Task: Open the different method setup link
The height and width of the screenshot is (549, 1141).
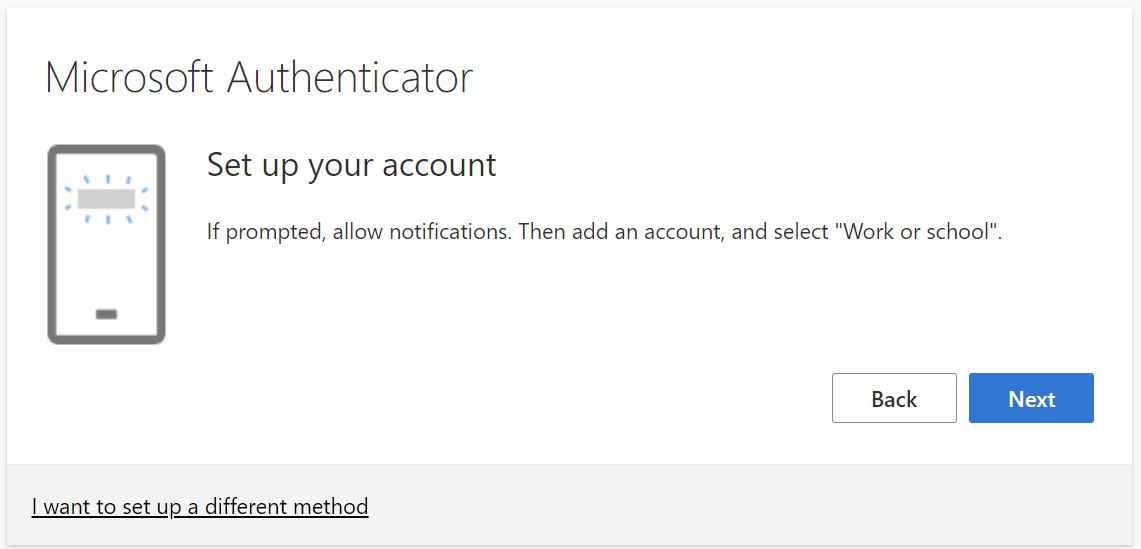Action: [200, 506]
